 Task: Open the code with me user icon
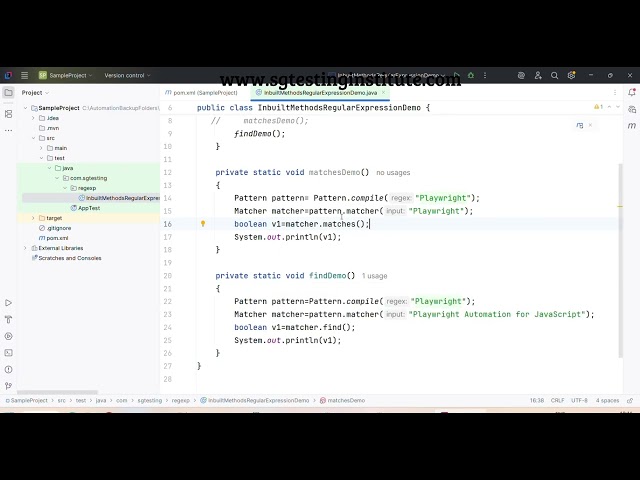538,75
